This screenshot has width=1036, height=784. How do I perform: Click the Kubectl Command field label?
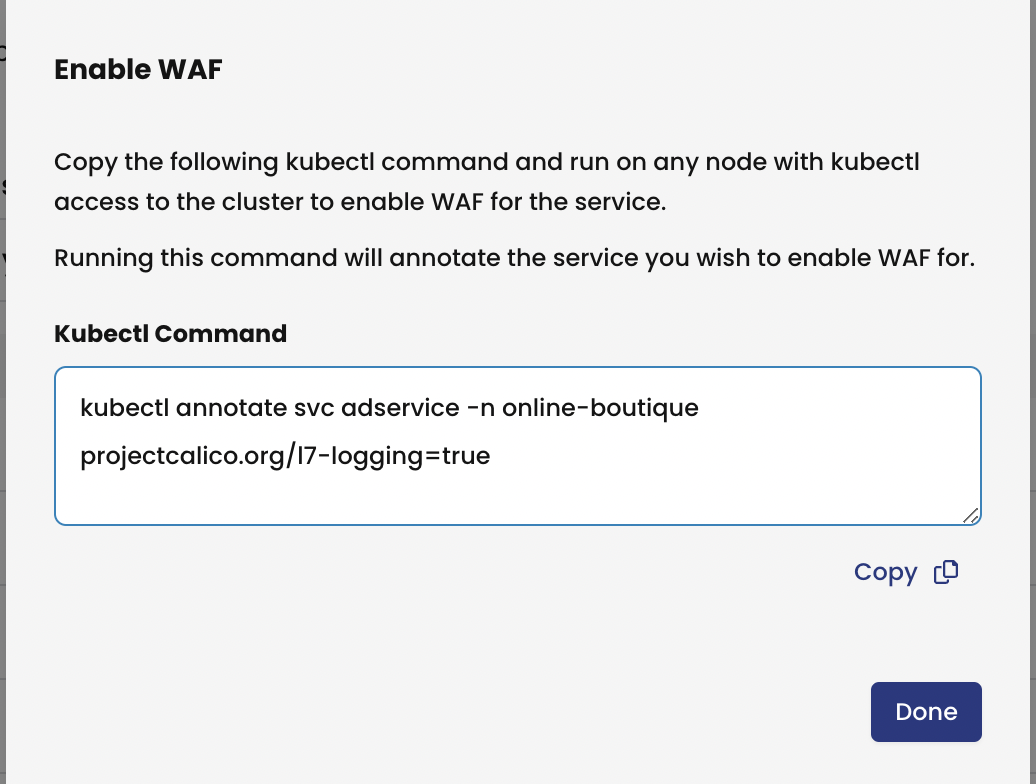click(x=171, y=333)
